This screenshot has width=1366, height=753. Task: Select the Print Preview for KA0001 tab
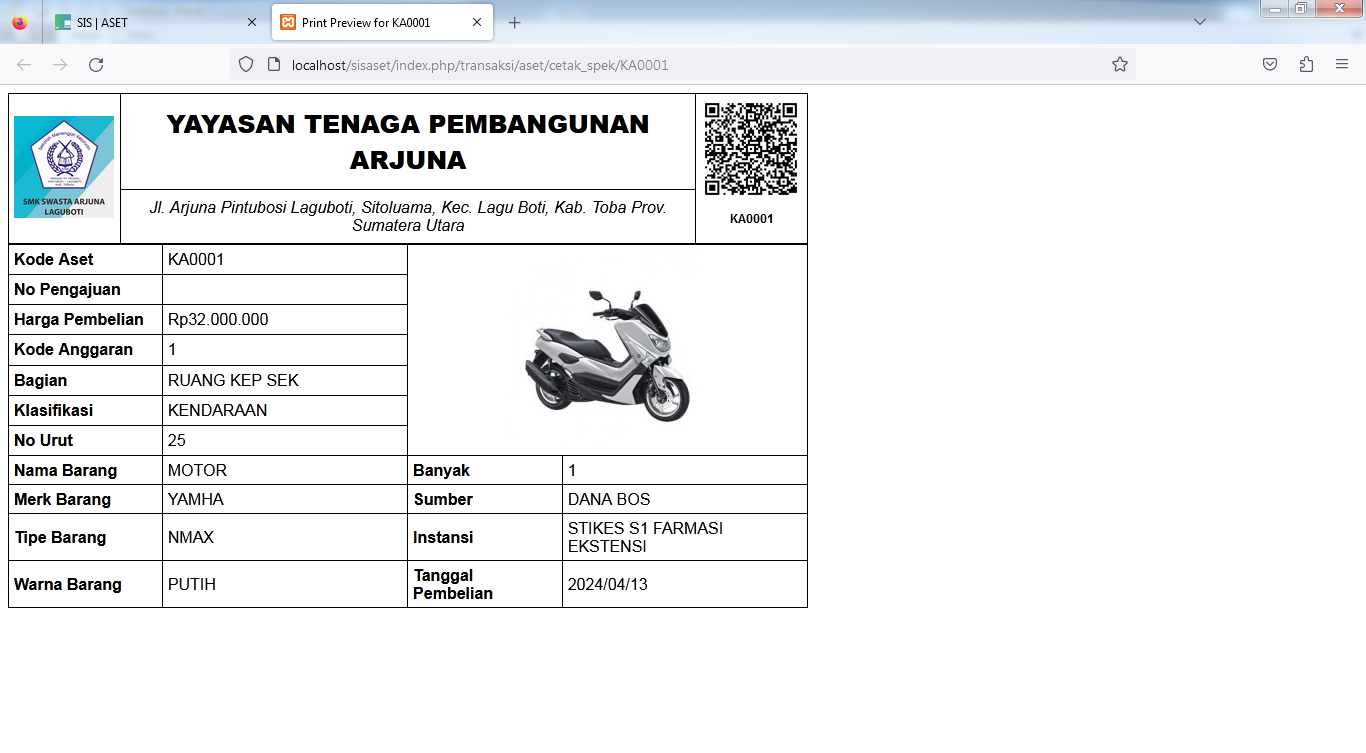pos(382,22)
